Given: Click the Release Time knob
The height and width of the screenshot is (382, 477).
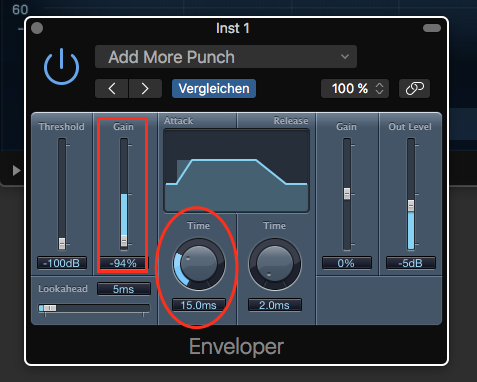Looking at the screenshot, I should click(x=275, y=264).
